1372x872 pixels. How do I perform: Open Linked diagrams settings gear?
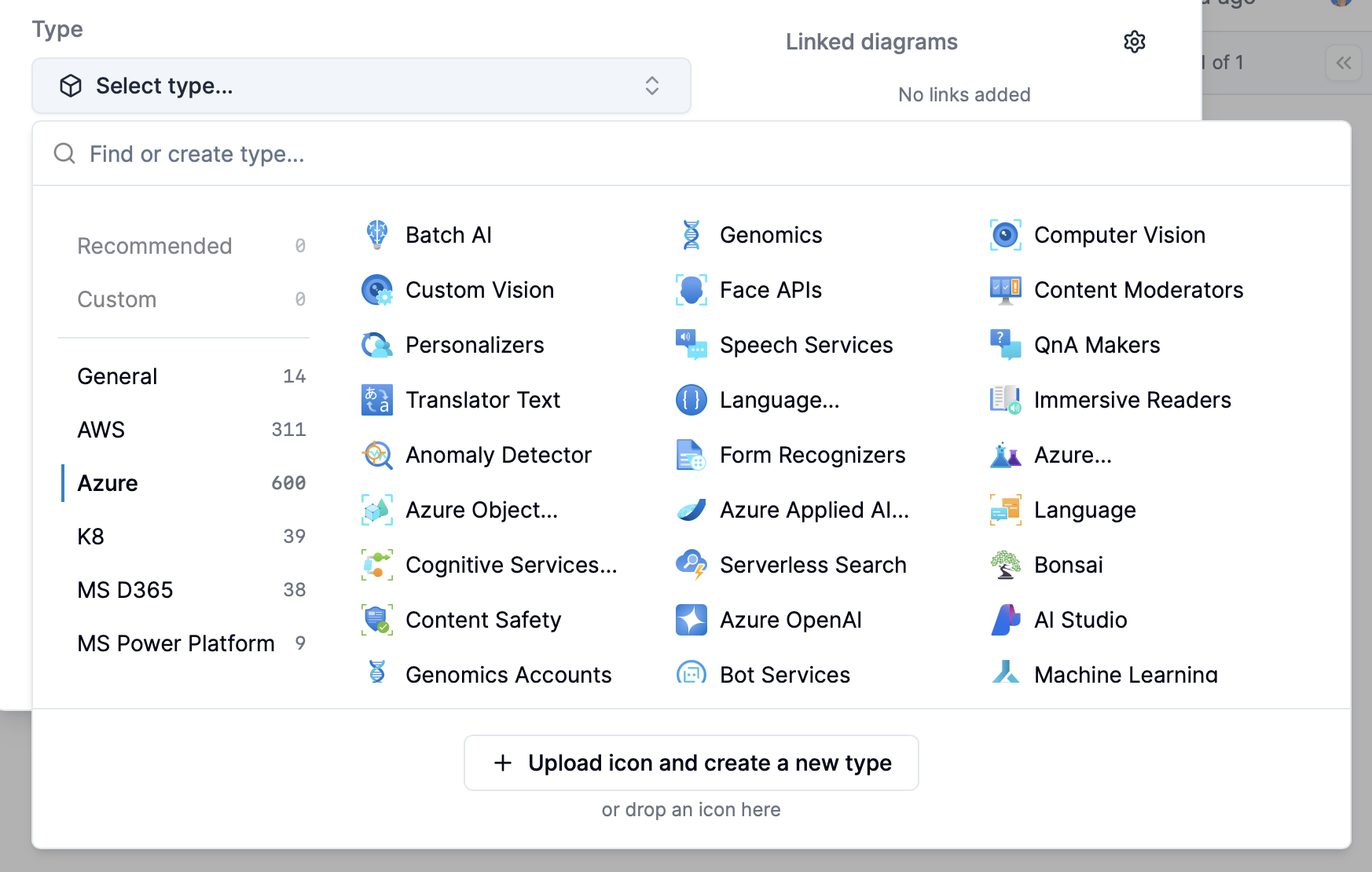[1135, 41]
